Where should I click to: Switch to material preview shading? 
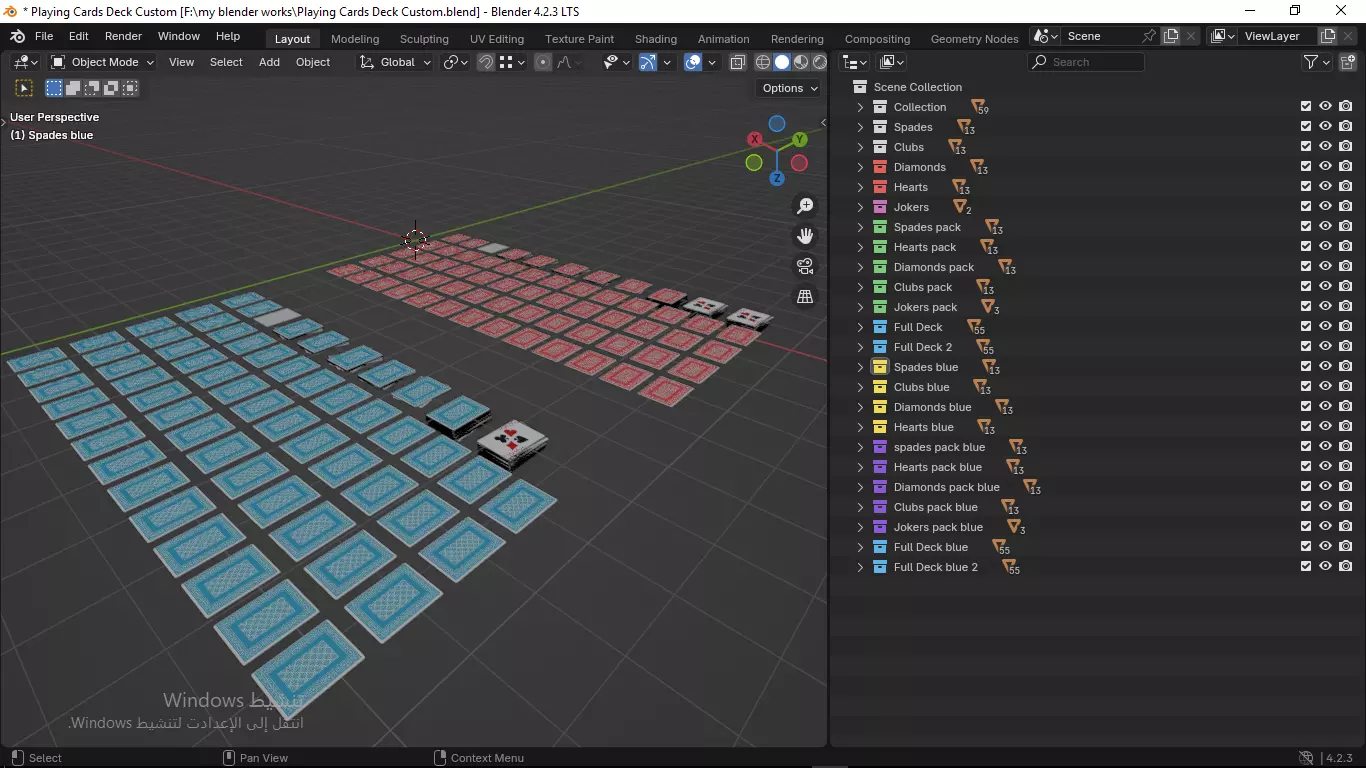click(x=801, y=62)
